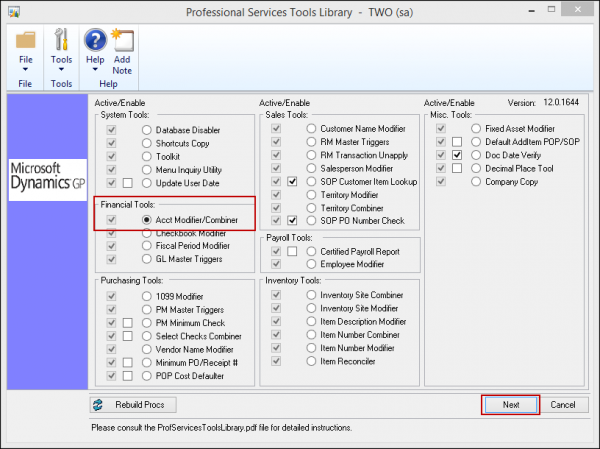Viewport: 600px width, 449px height.
Task: Select the Default AddItem POP/SOP option
Action: 476,142
